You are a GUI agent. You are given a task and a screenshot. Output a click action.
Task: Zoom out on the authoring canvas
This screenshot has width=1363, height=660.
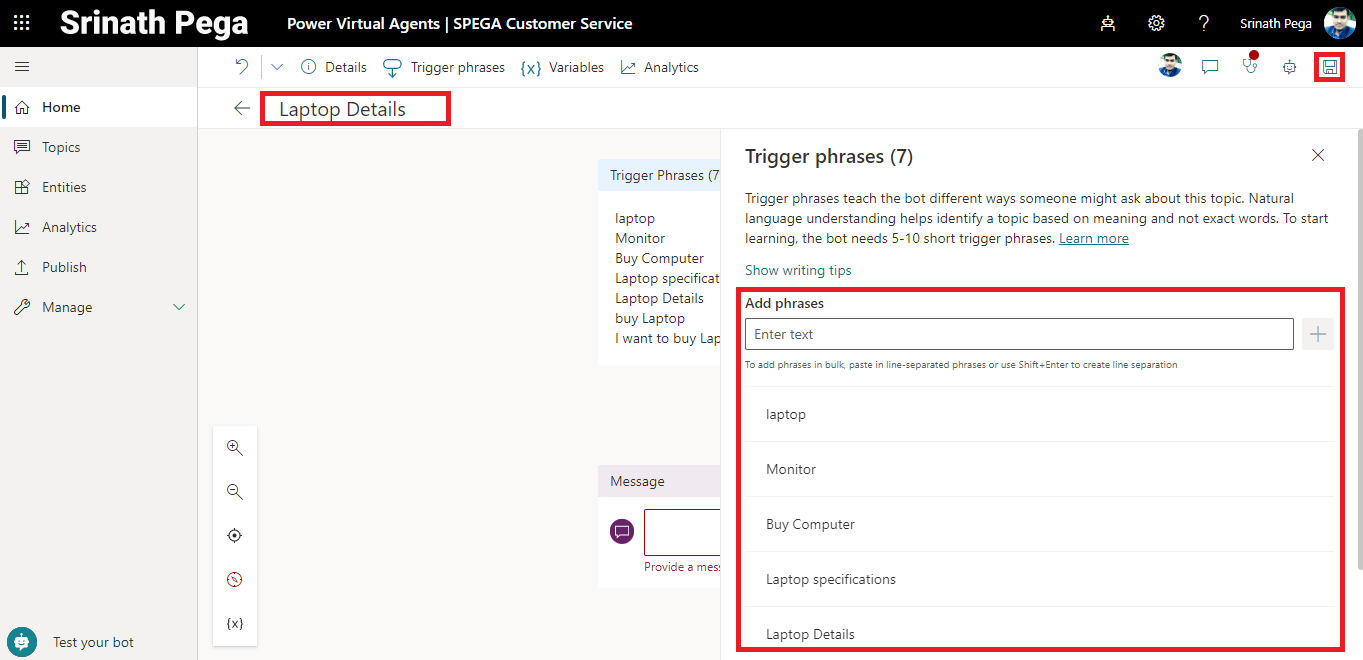click(x=235, y=492)
